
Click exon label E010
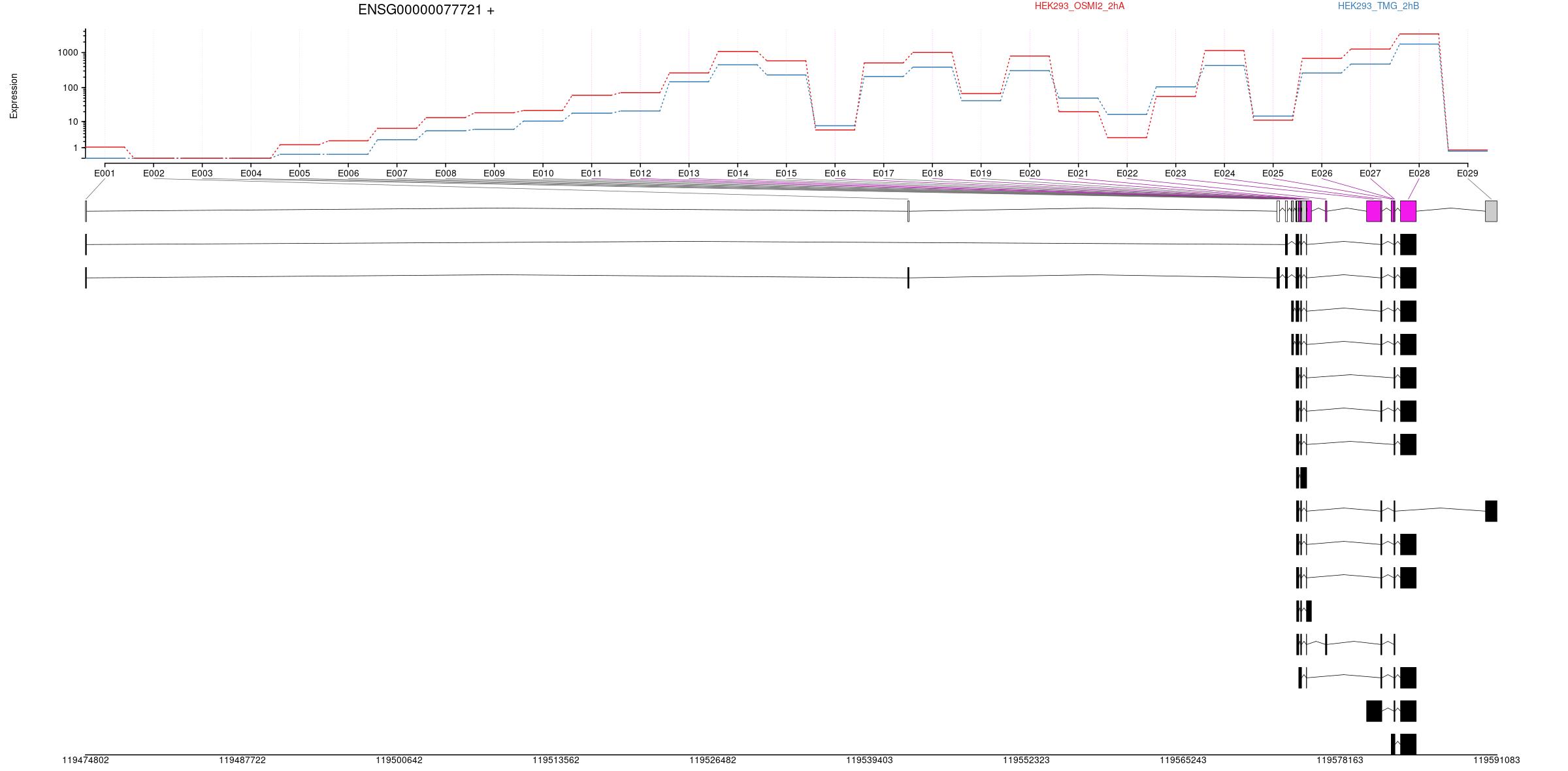(x=543, y=173)
